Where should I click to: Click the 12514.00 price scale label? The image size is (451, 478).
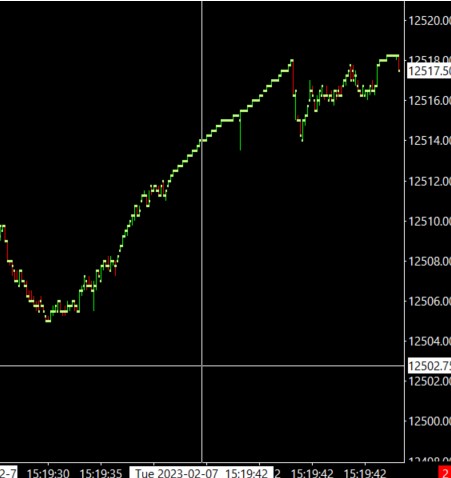click(x=430, y=141)
